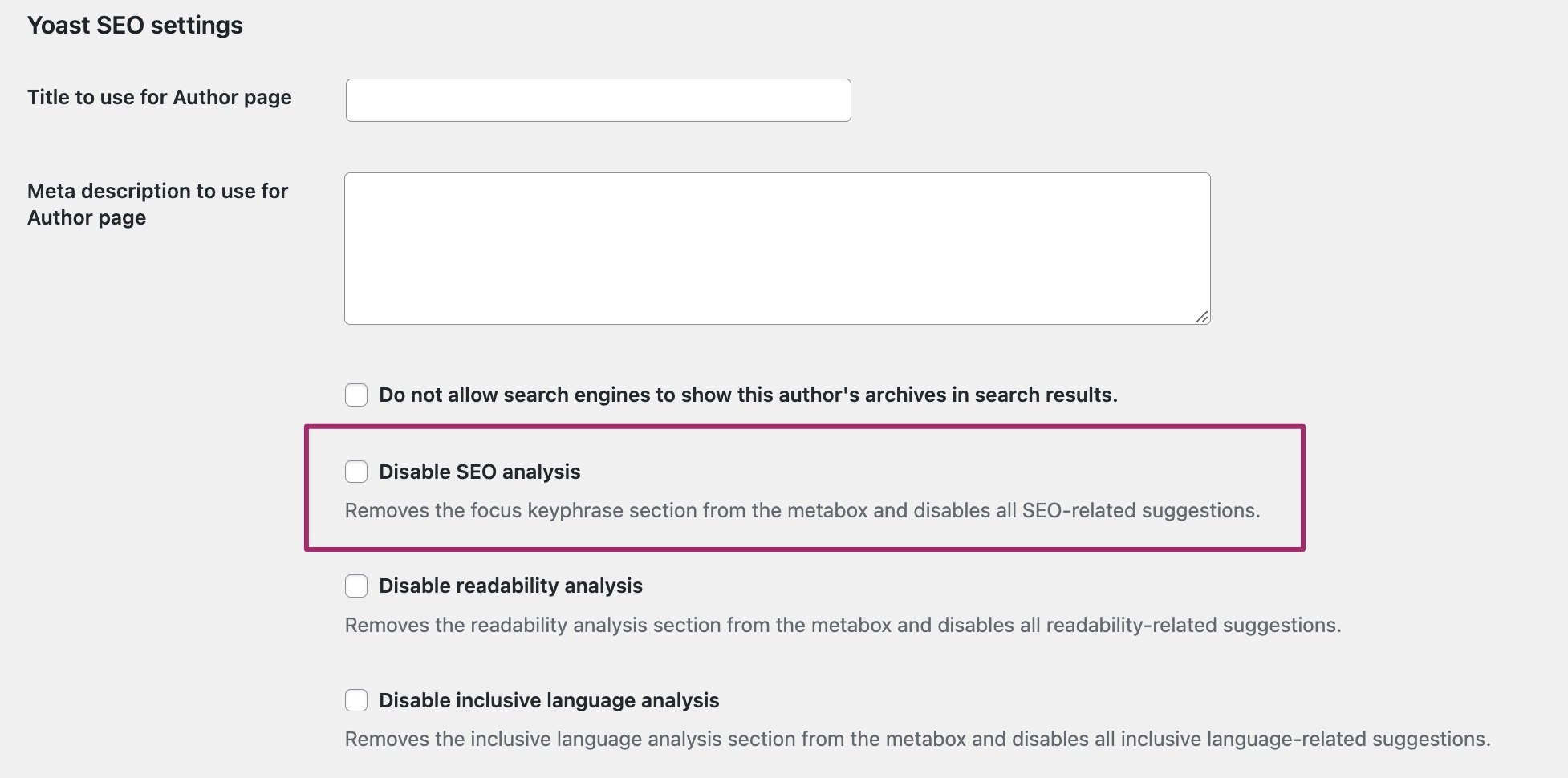This screenshot has height=778, width=1568.
Task: Tick the Disable inclusive language analysis checkbox
Action: click(355, 699)
